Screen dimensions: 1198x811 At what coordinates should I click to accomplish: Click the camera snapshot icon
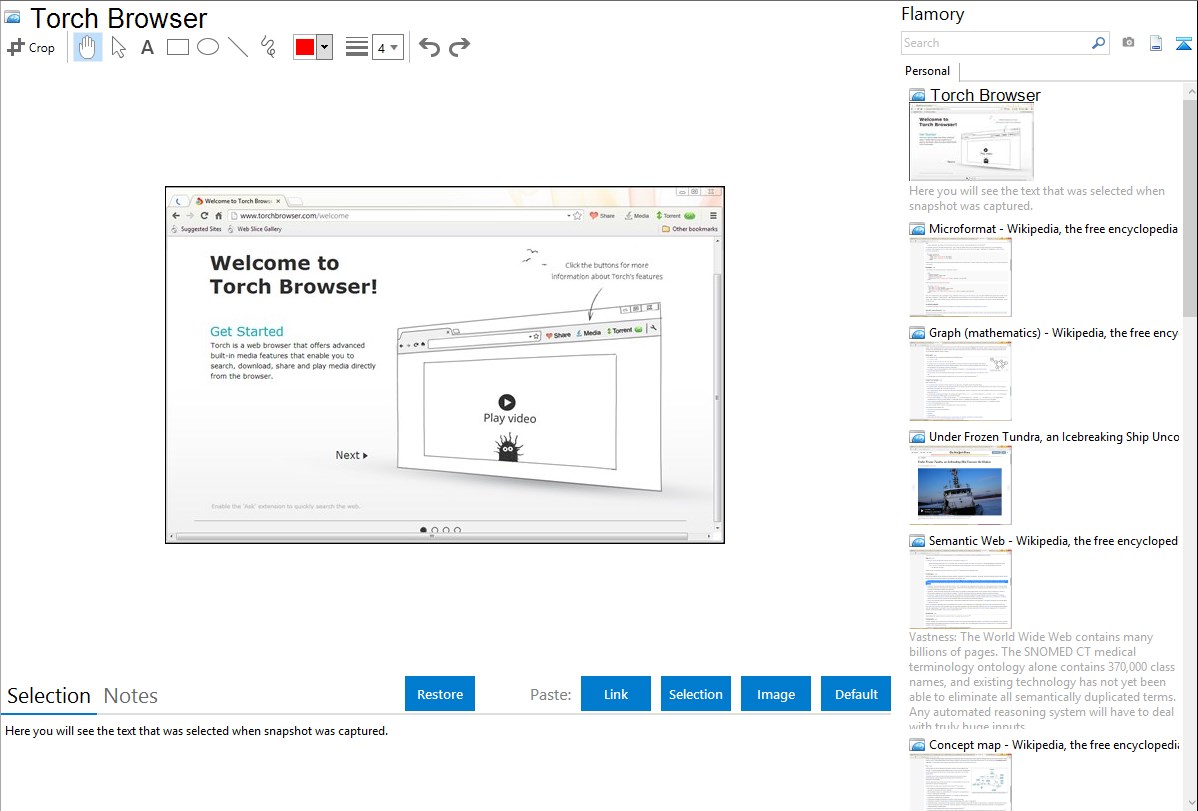coord(1128,43)
